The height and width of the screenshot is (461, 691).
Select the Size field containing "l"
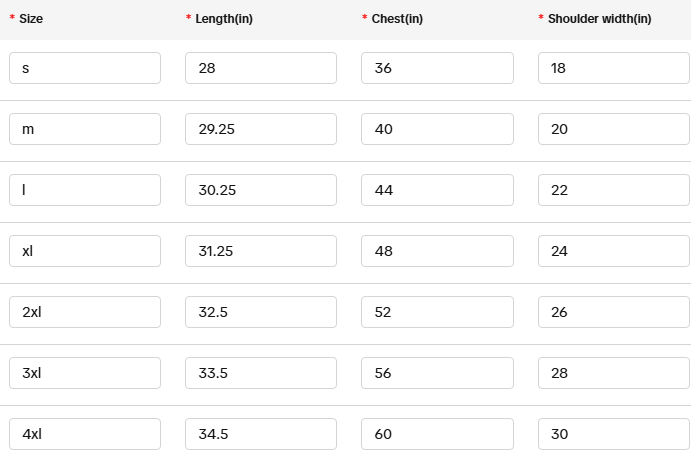point(85,190)
